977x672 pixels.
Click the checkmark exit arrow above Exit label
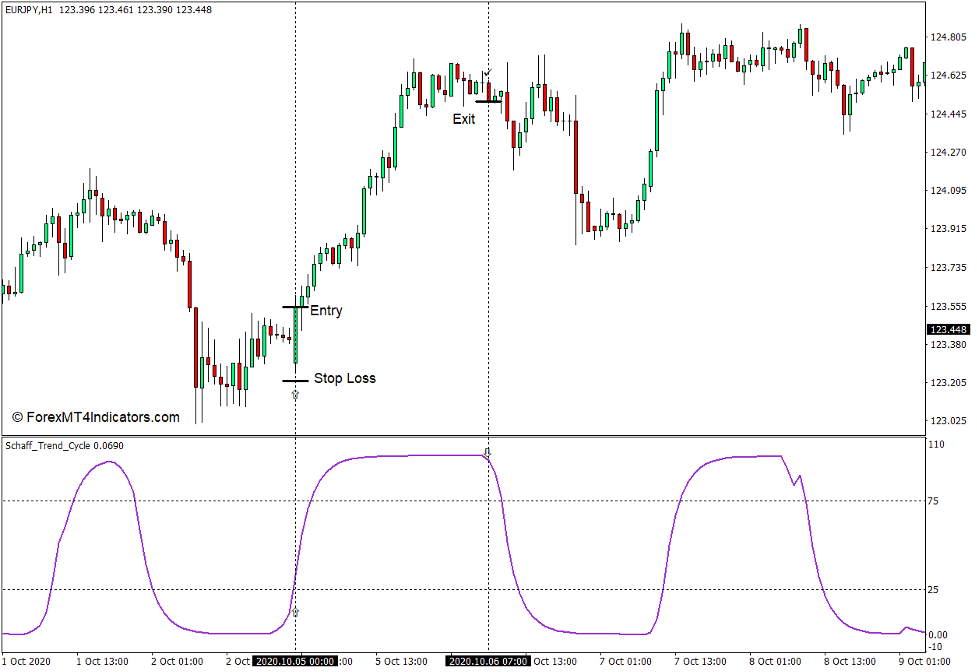coord(487,74)
